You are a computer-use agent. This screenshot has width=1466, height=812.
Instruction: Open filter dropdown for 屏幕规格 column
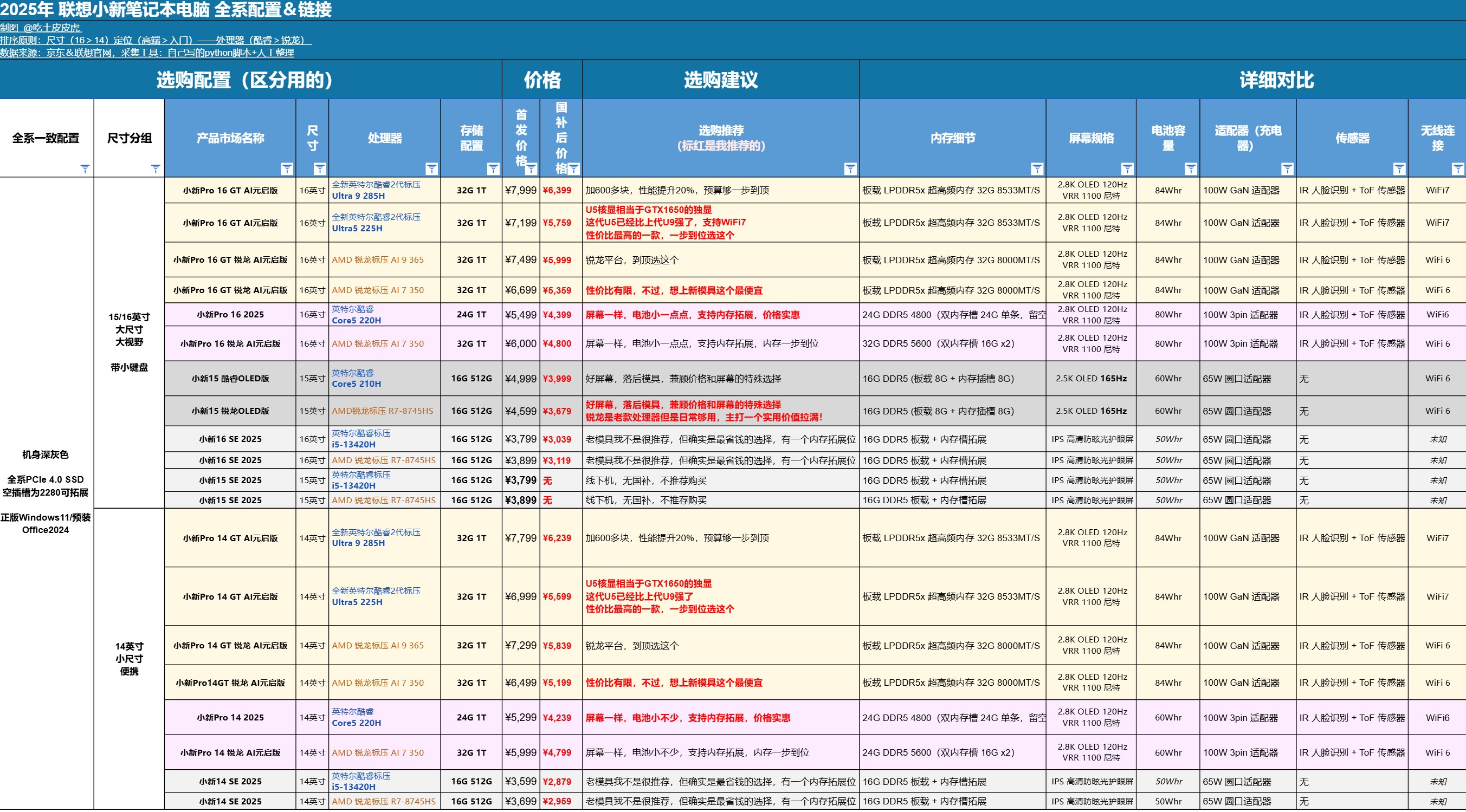[x=1127, y=169]
